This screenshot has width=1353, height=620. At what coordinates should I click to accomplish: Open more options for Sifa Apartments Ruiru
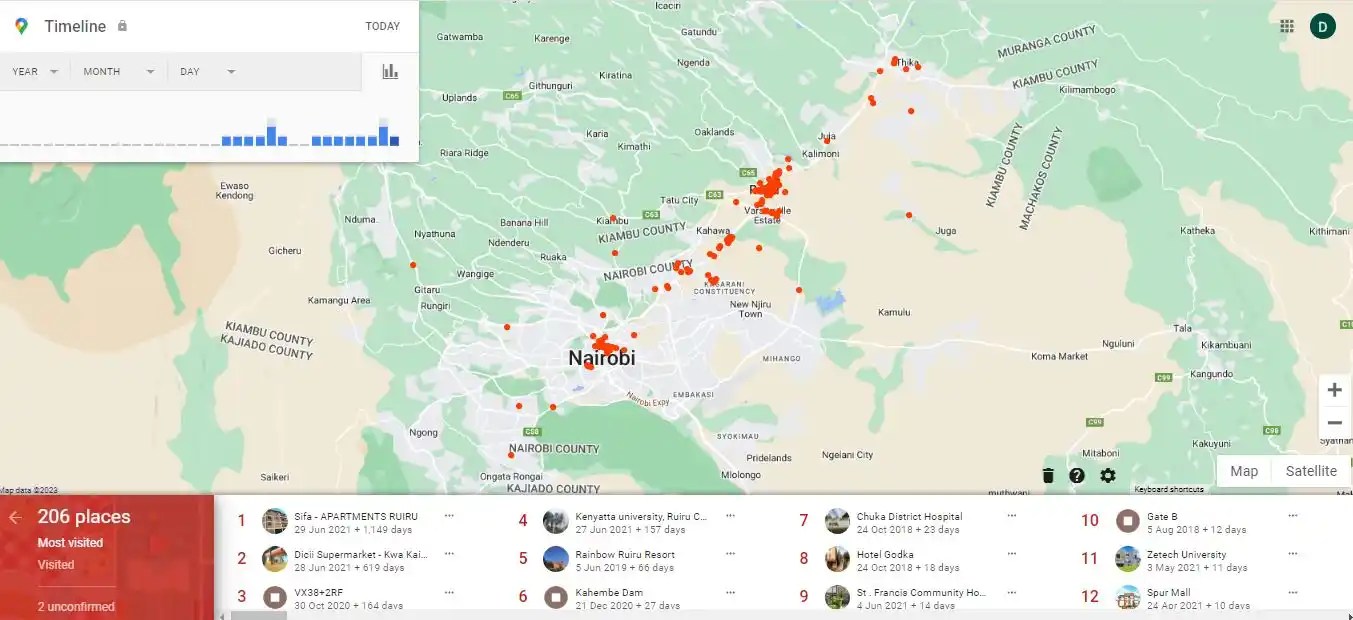point(449,516)
